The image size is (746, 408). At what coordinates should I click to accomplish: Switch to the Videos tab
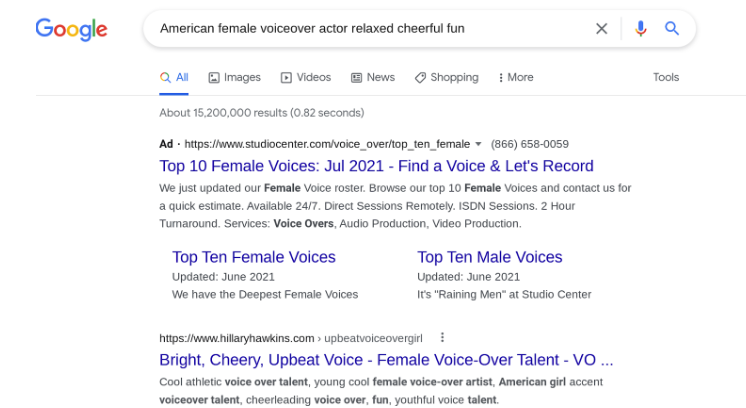[x=306, y=78]
